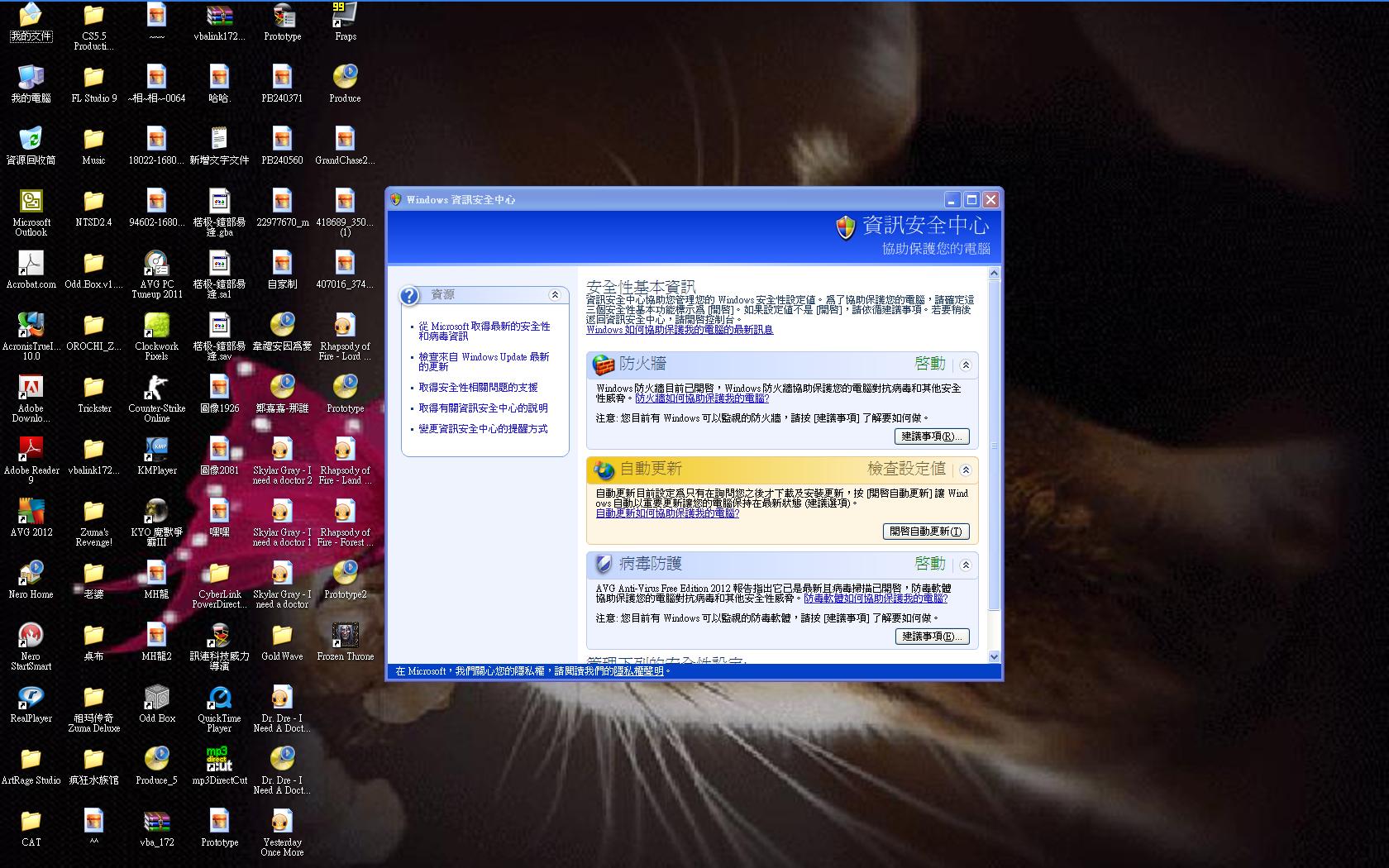1389x868 pixels.
Task: Open the Frozen Throne desktop icon
Action: point(346,641)
